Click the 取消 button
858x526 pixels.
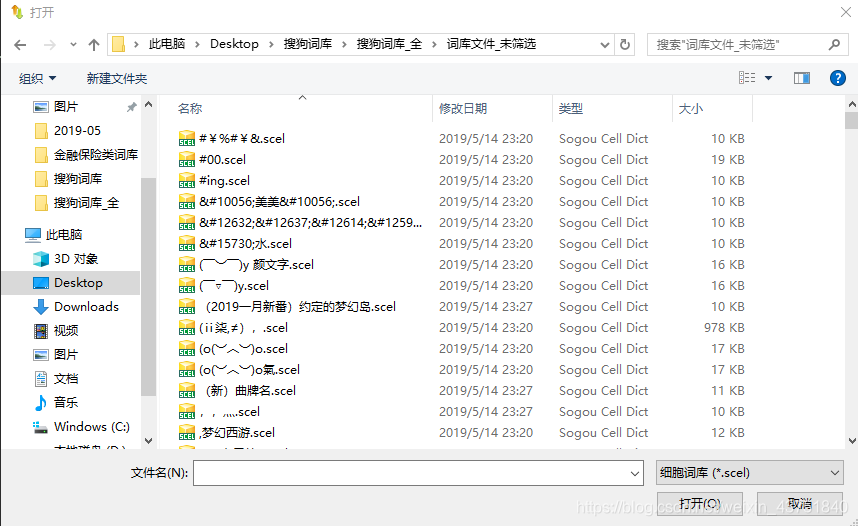click(x=799, y=504)
